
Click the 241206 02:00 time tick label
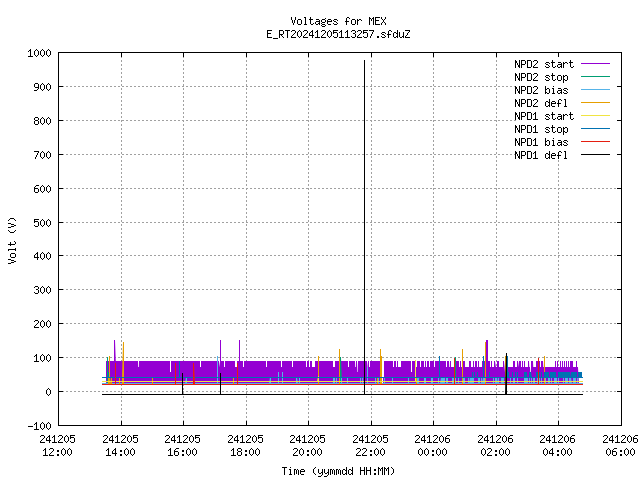point(495,446)
